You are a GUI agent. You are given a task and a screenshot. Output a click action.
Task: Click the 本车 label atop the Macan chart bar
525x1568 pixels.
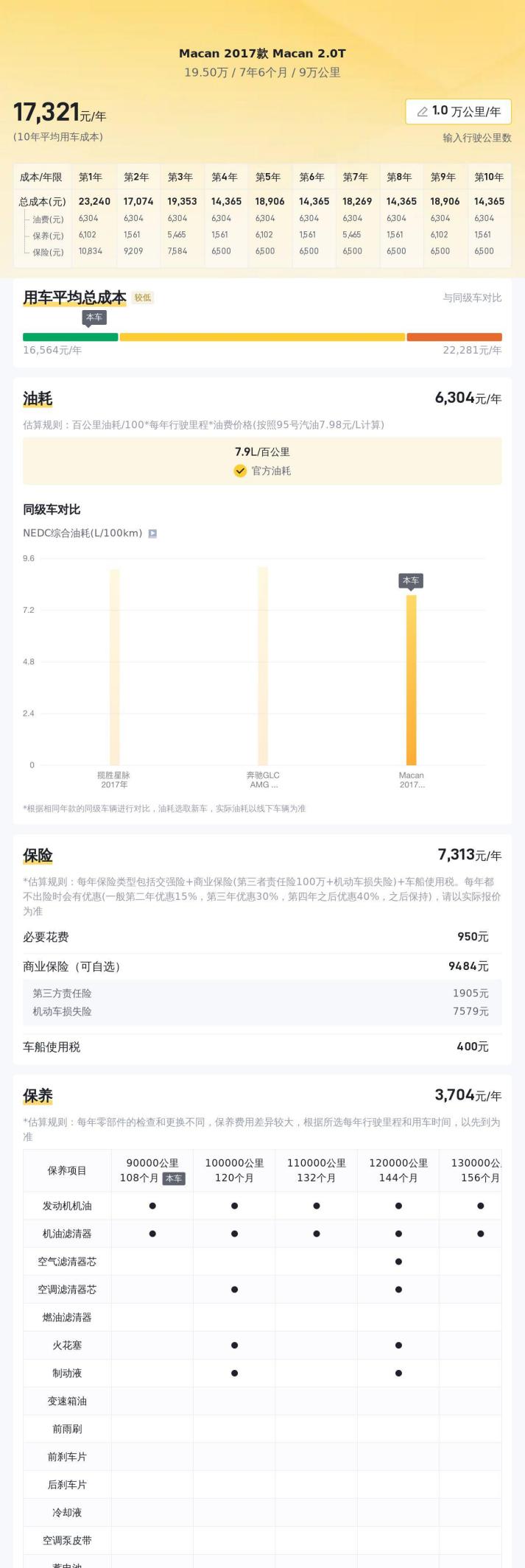411,581
